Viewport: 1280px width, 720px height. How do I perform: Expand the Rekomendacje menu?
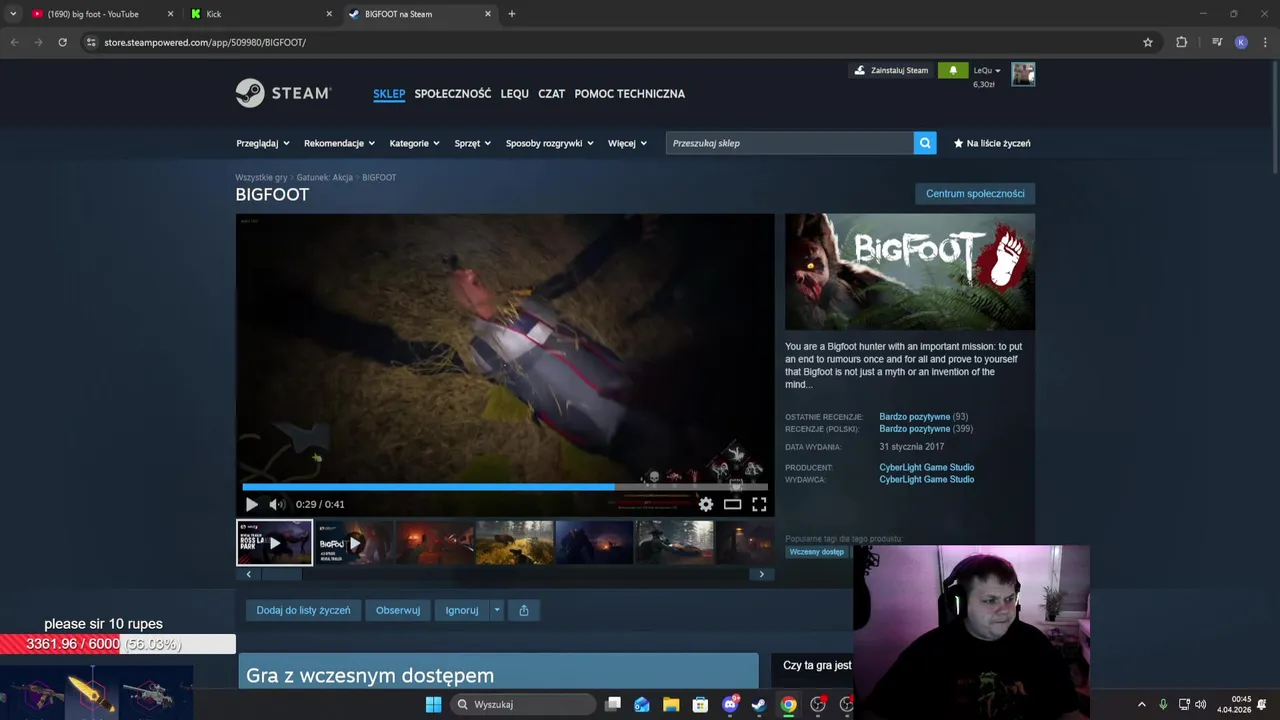(340, 143)
